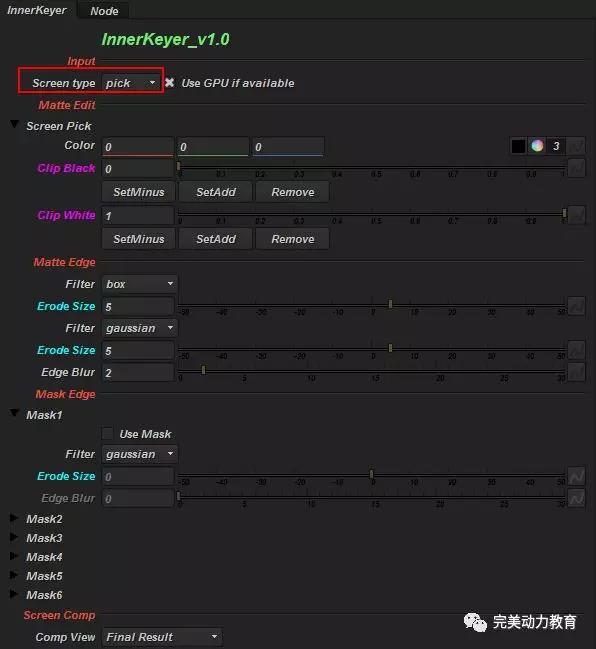Click animation curve icon beside Clip Black
Image resolution: width=596 pixels, height=649 pixels.
coord(576,168)
